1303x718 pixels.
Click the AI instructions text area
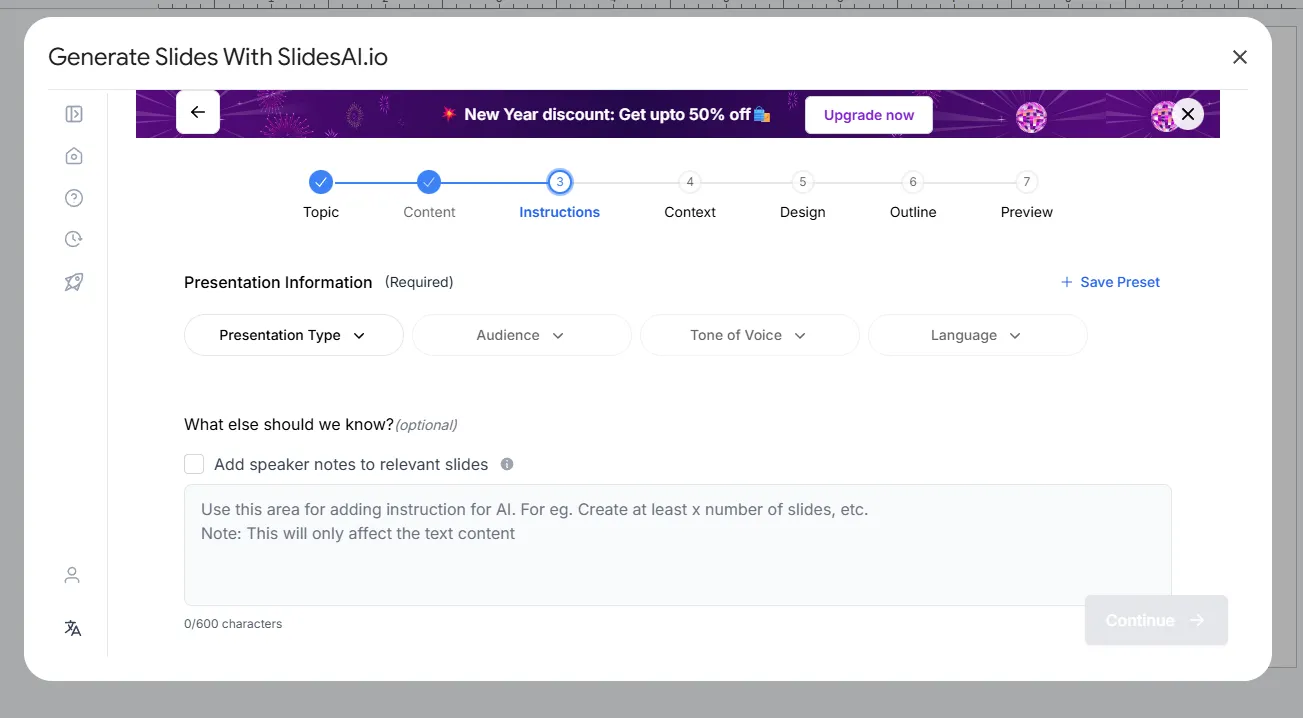(677, 545)
